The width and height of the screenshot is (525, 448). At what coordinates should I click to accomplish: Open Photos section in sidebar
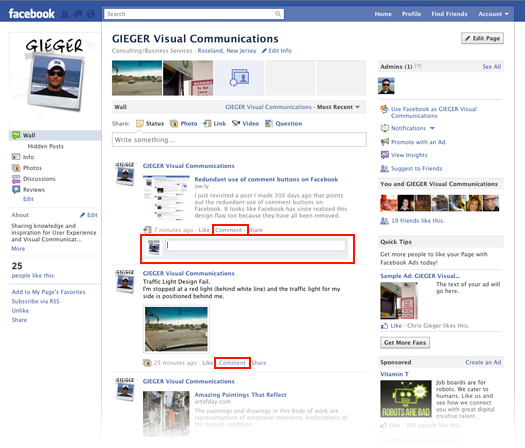point(27,168)
